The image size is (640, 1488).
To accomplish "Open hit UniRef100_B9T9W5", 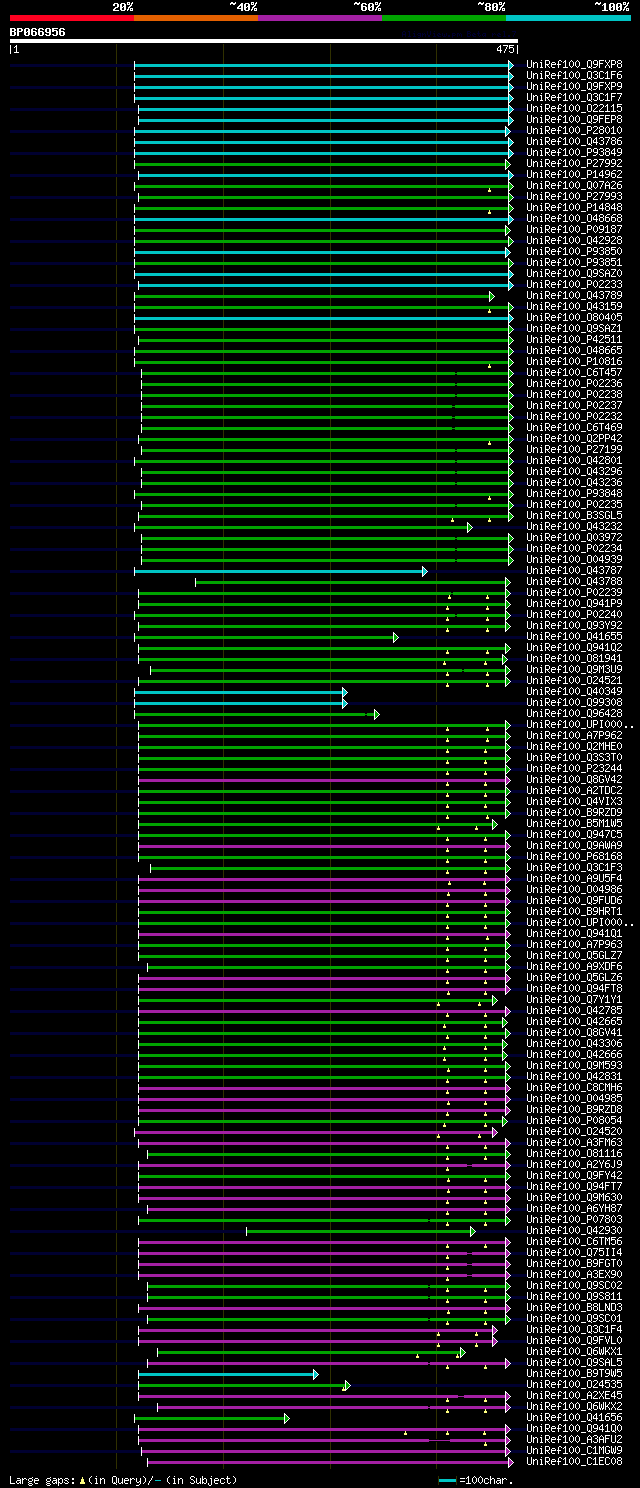I will point(574,1374).
